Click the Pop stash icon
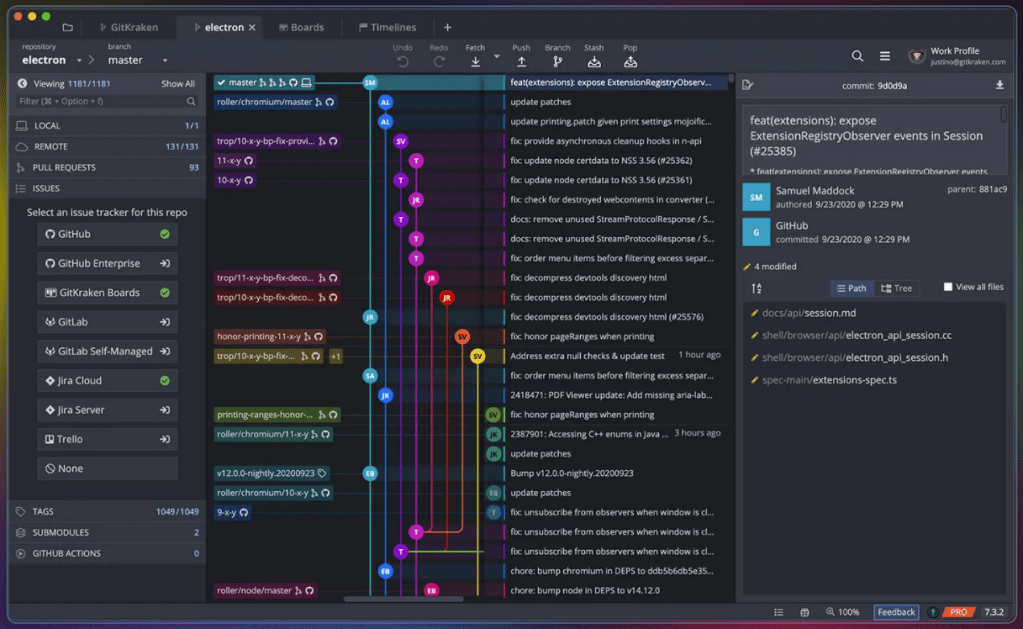Image resolution: width=1023 pixels, height=629 pixels. tap(630, 61)
